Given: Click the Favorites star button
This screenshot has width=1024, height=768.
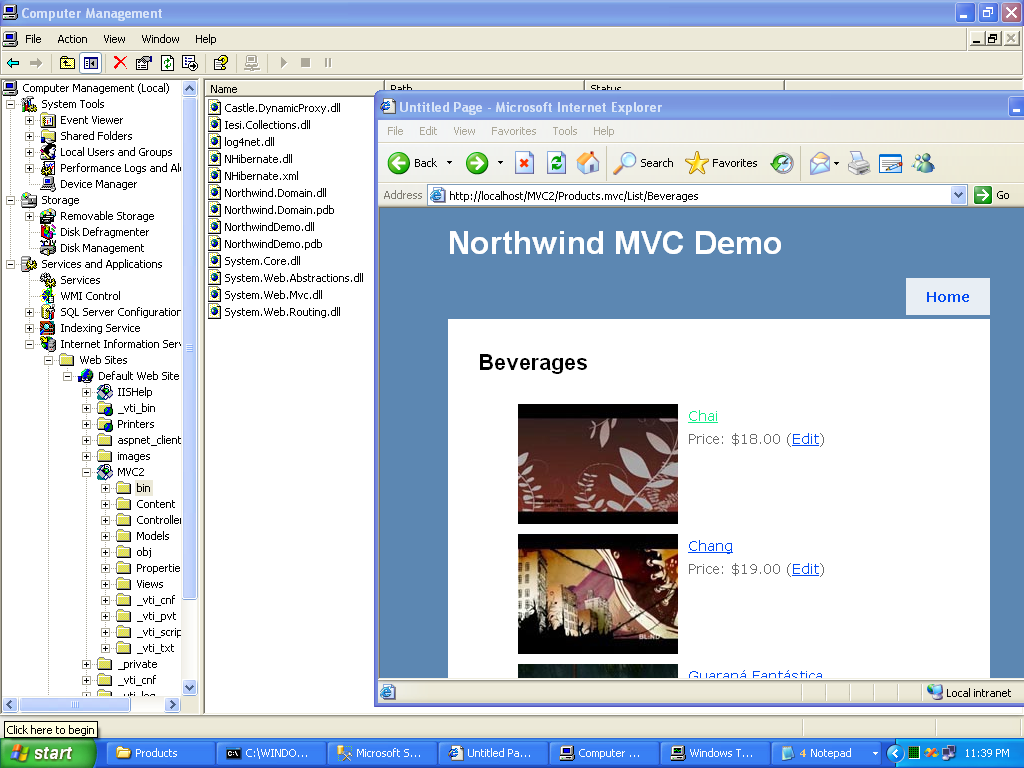Looking at the screenshot, I should pyautogui.click(x=721, y=163).
